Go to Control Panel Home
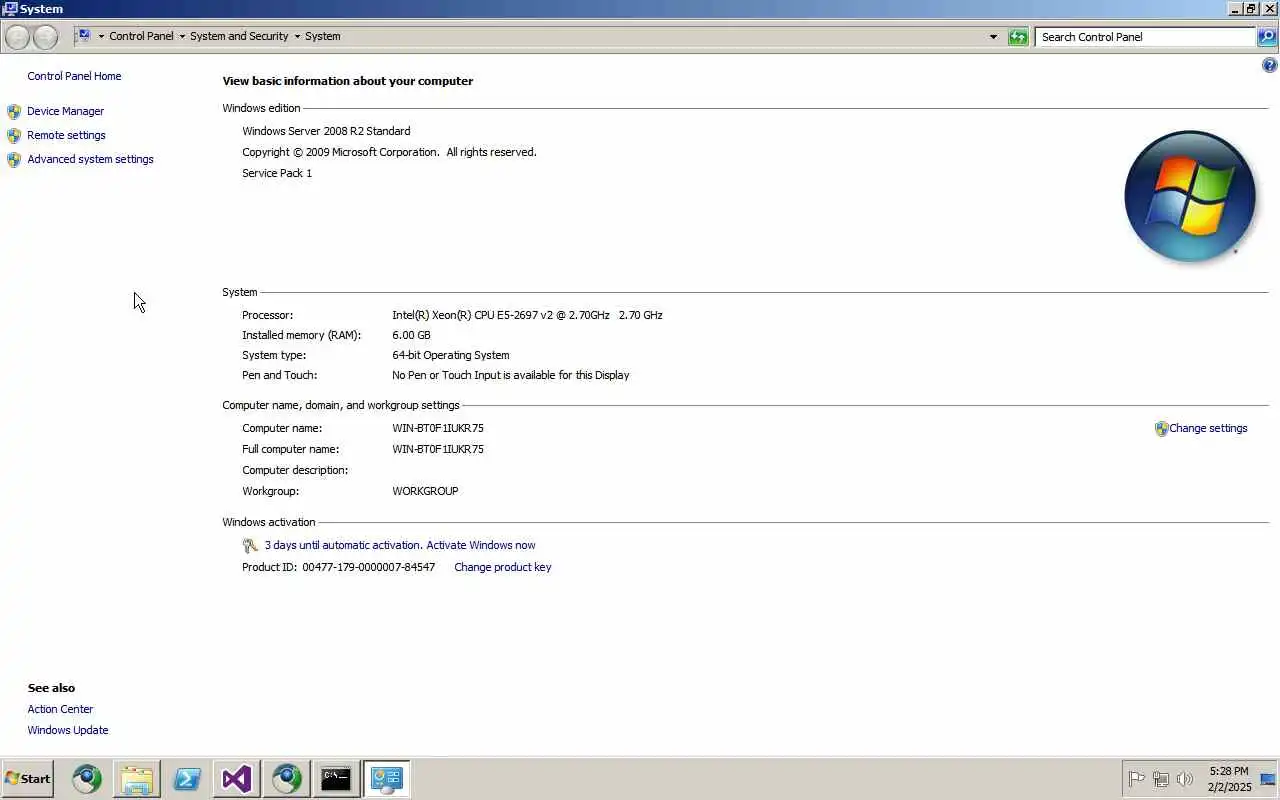 coord(74,76)
